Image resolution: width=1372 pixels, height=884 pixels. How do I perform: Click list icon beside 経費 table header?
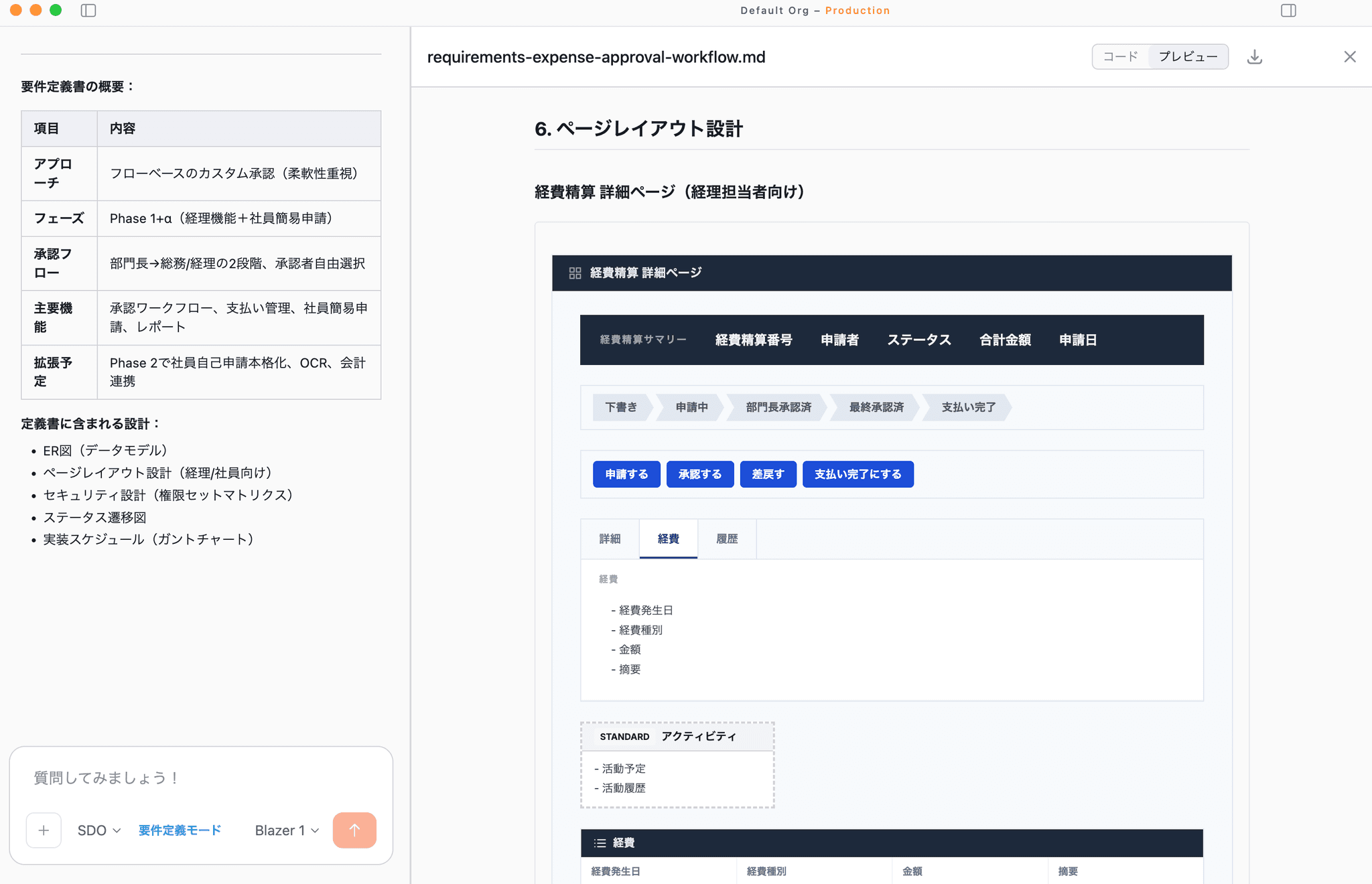click(600, 843)
